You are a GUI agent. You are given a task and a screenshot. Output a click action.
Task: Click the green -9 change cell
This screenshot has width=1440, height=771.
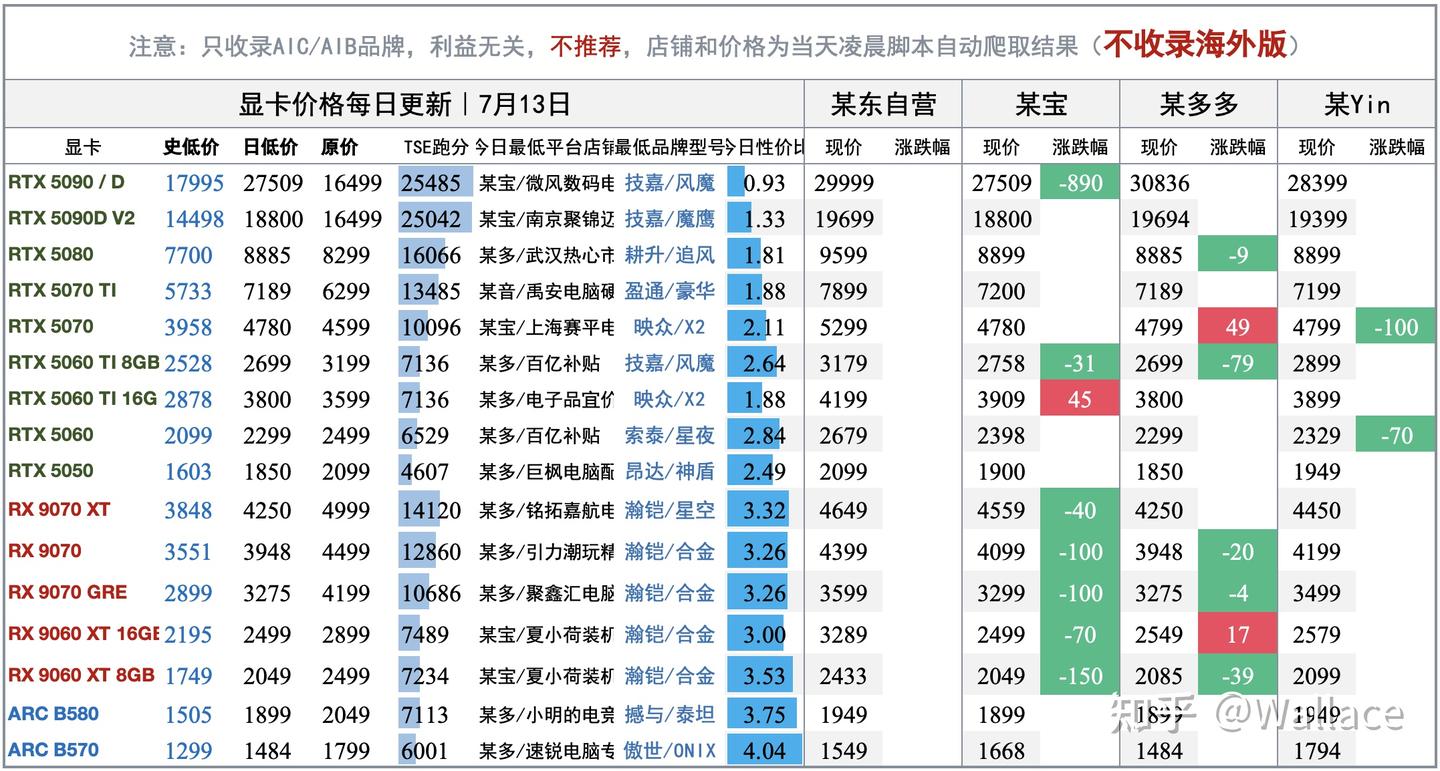tap(1237, 255)
